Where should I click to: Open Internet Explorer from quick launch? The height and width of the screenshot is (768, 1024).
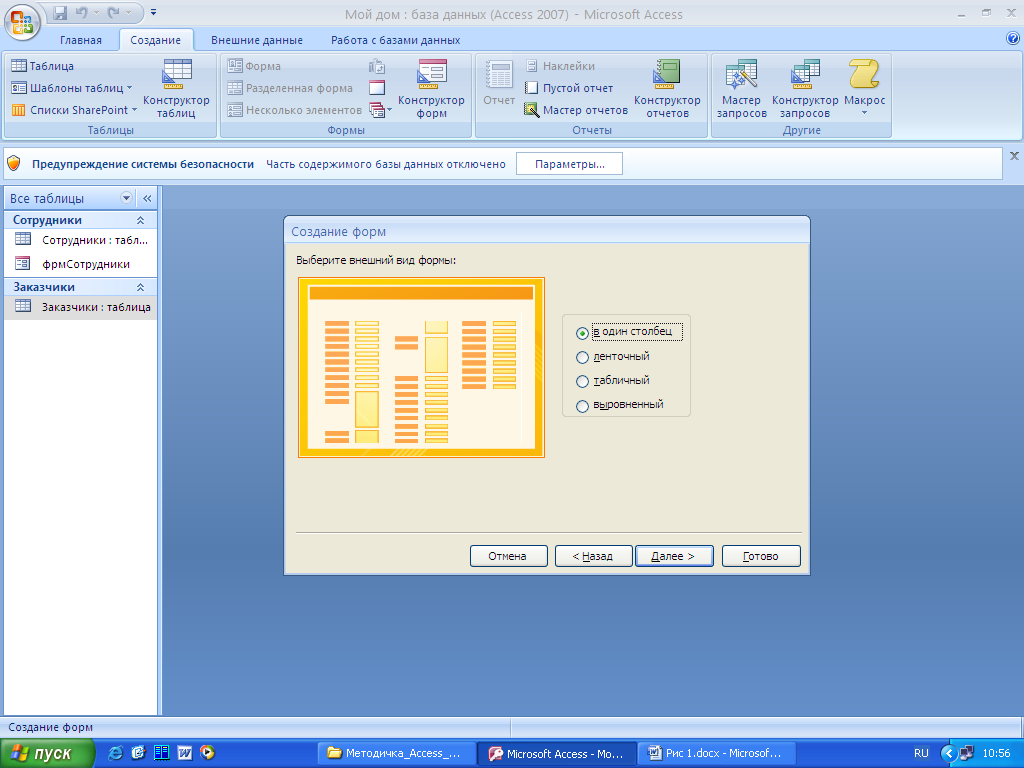pos(116,753)
